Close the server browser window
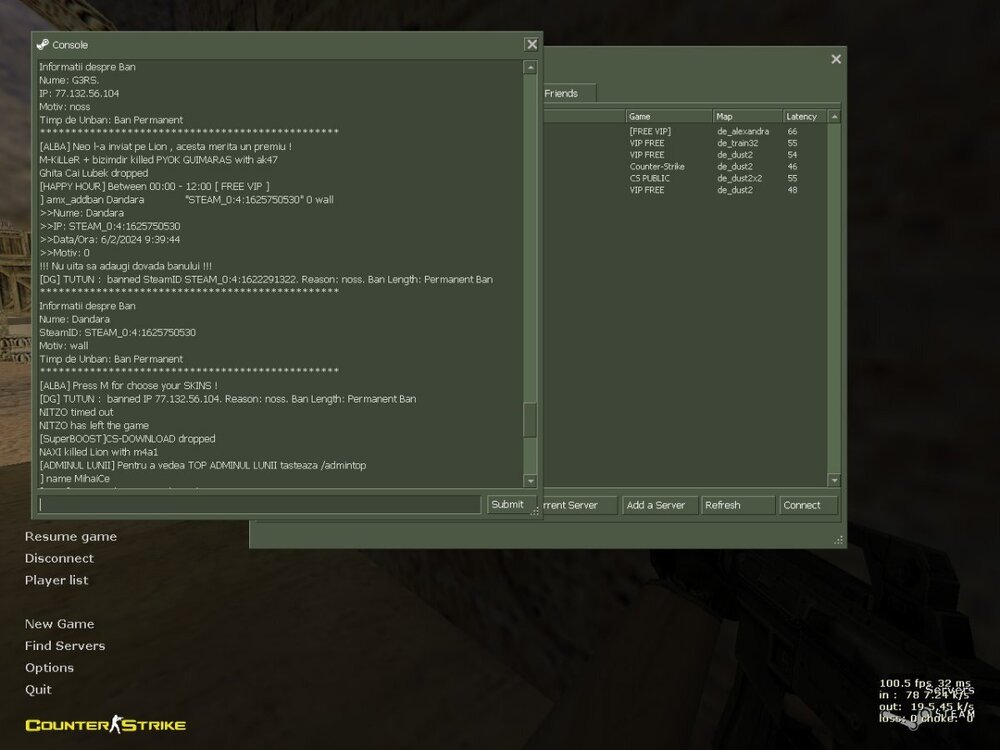The image size is (1000, 750). (836, 59)
